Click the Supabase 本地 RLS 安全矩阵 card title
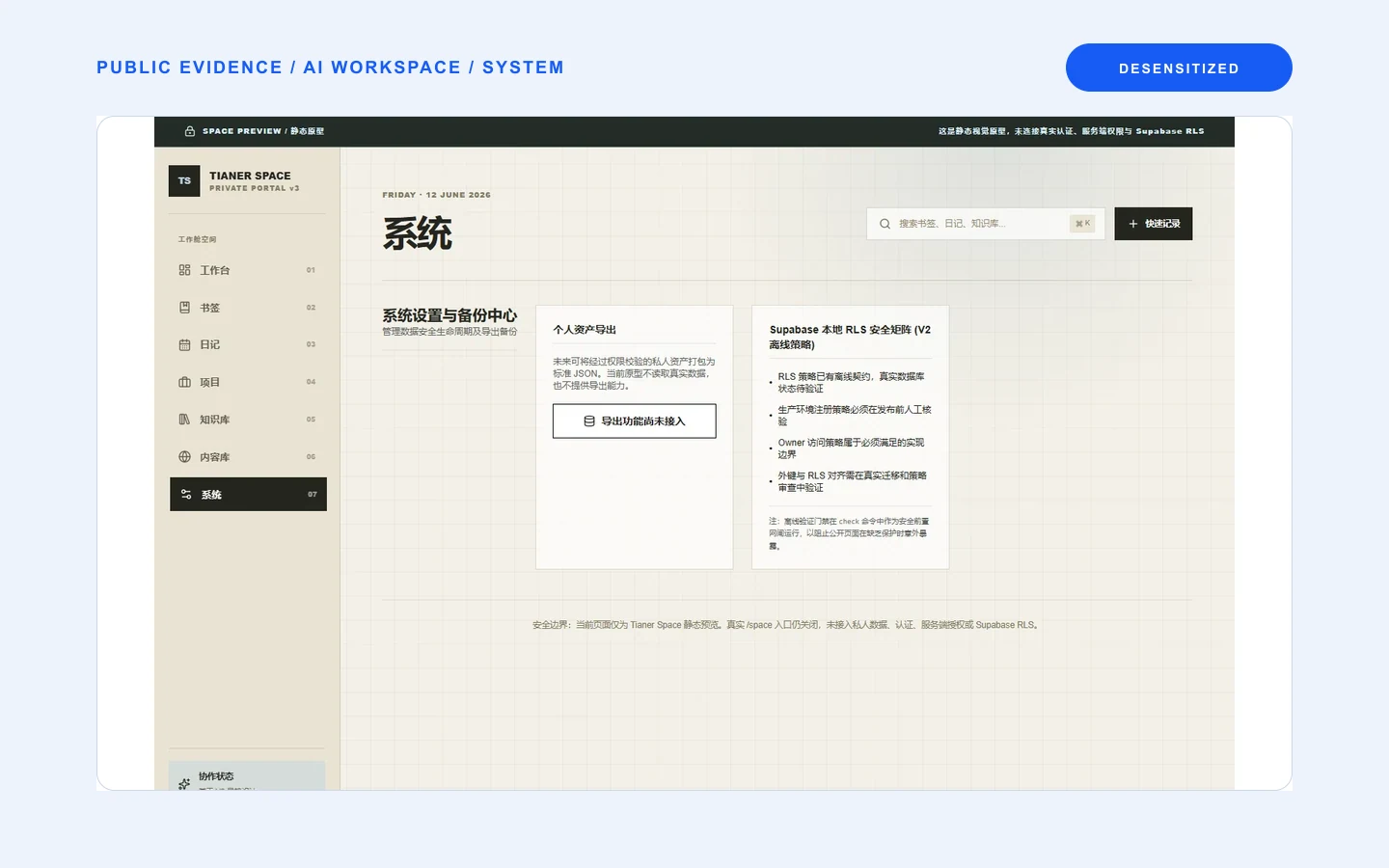The width and height of the screenshot is (1389, 868). 850,337
